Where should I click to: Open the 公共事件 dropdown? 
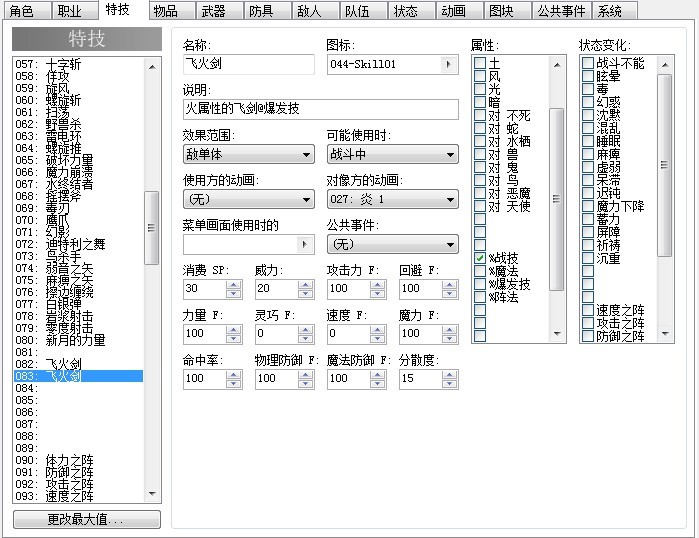(393, 244)
